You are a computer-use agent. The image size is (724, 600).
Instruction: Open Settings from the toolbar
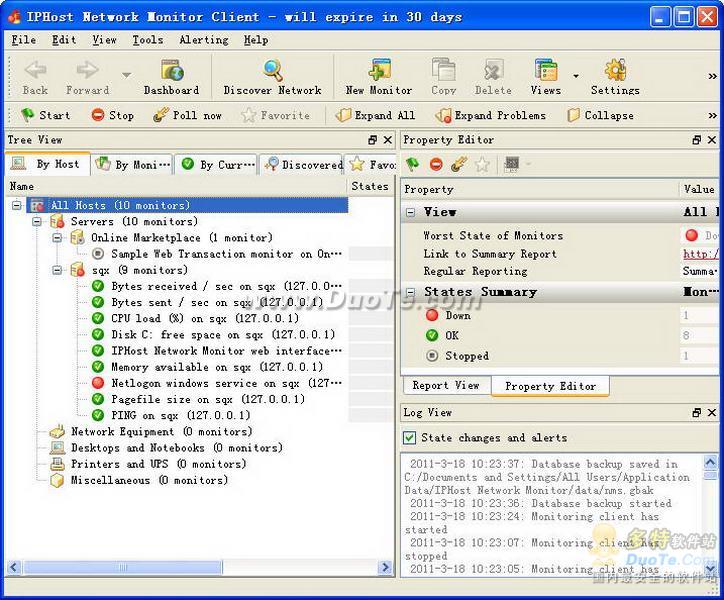point(615,77)
